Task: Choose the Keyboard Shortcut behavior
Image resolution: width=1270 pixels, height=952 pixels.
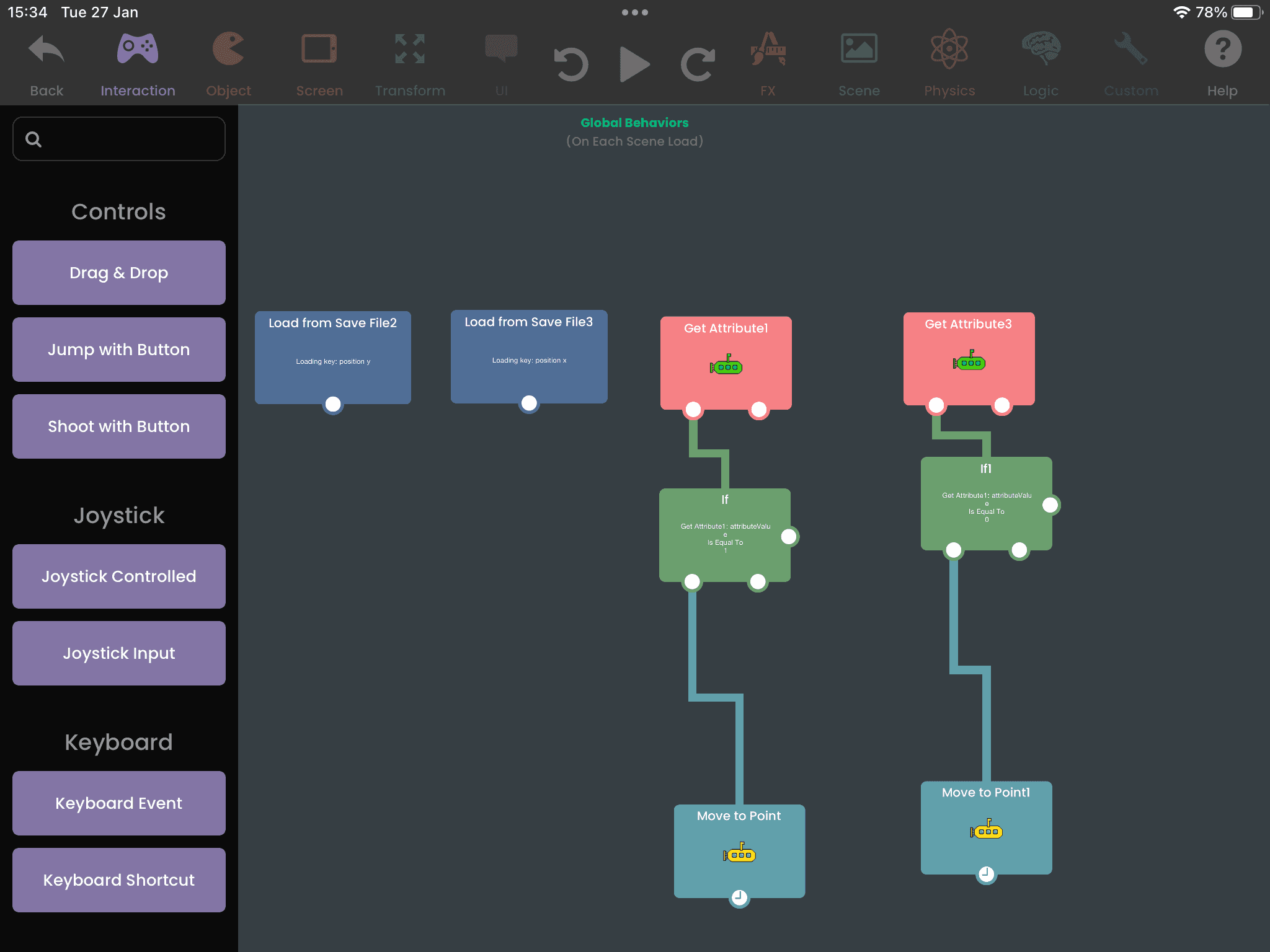Action: 119,880
